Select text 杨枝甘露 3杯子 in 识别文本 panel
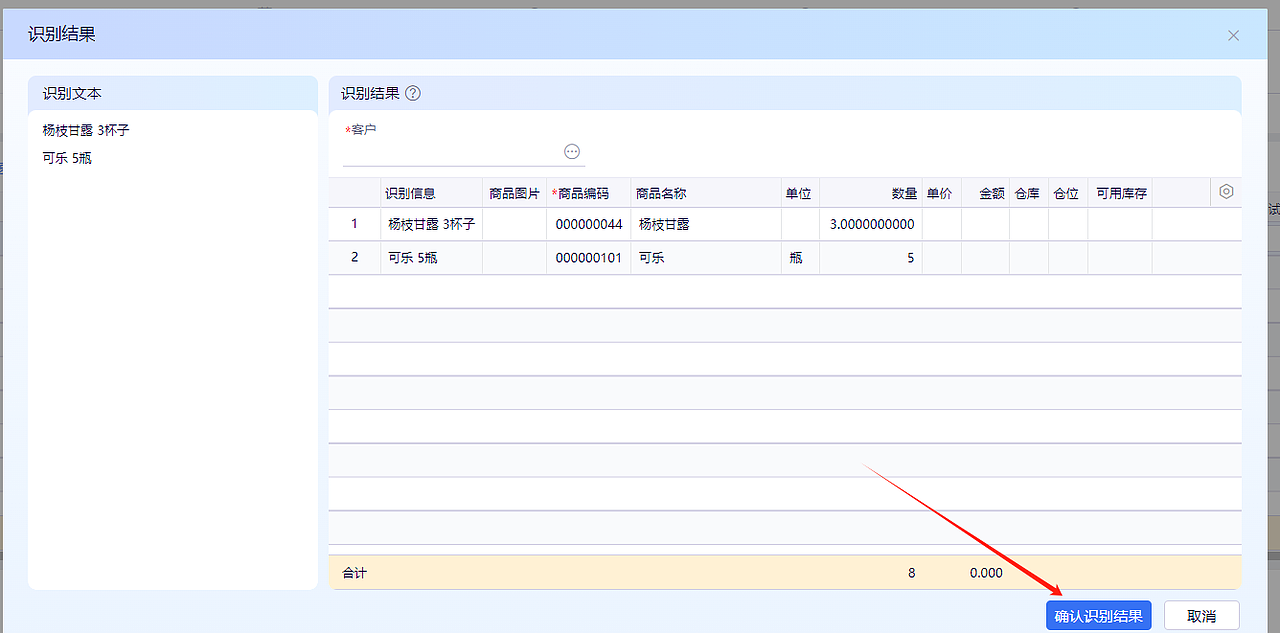 coord(86,129)
